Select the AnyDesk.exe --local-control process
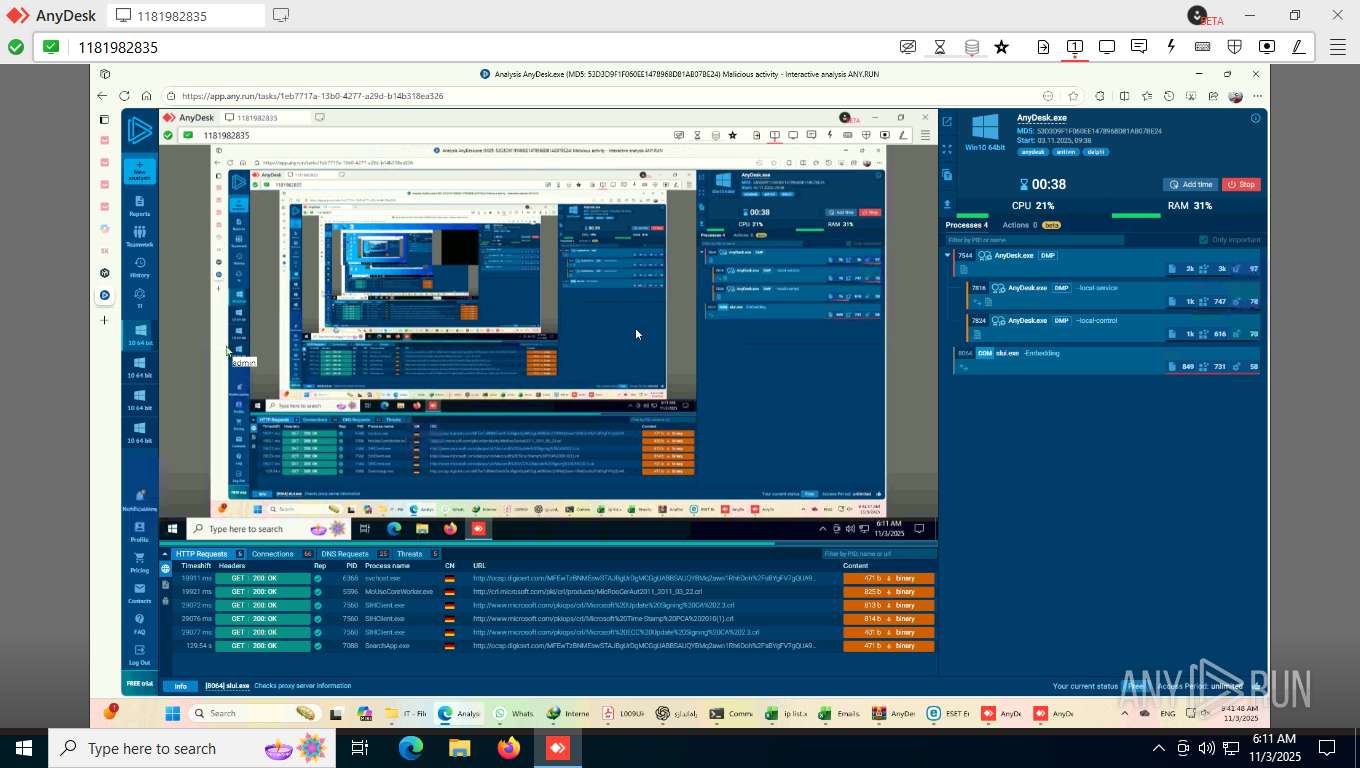The image size is (1360, 768). click(x=1114, y=327)
